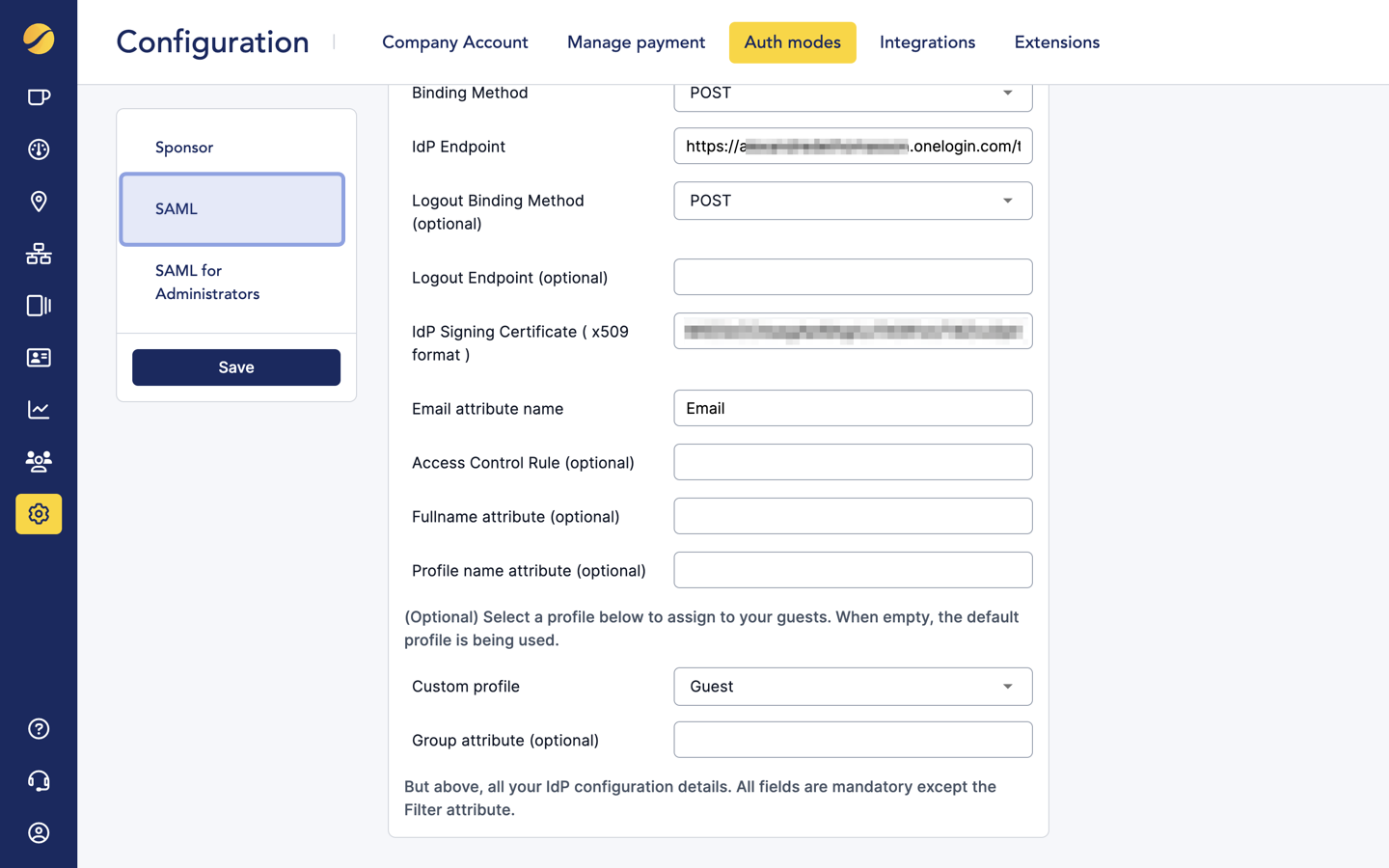1389x868 pixels.
Task: Open the Binding Method dropdown
Action: pyautogui.click(x=853, y=95)
